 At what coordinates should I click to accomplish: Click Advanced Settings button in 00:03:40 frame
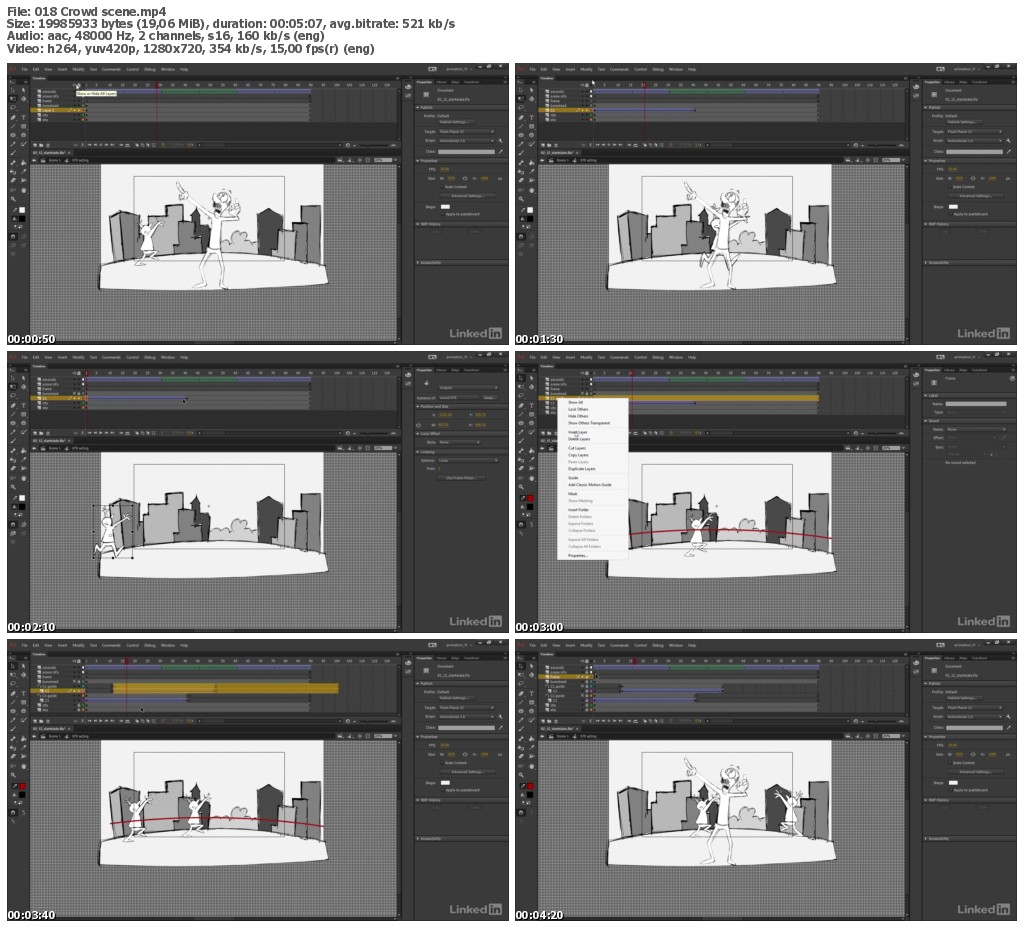[x=468, y=772]
